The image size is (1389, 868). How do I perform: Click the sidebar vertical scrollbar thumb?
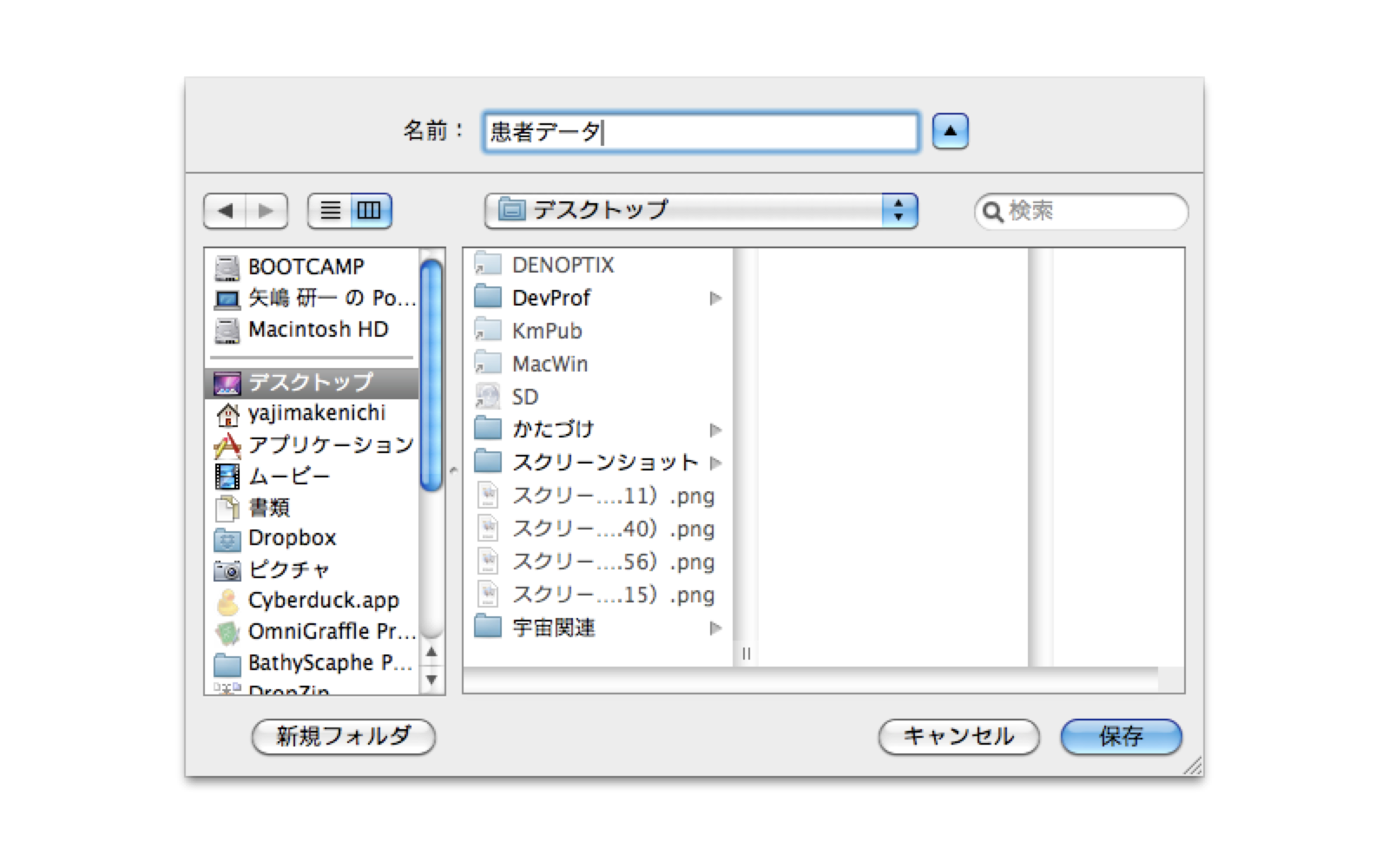(x=431, y=373)
